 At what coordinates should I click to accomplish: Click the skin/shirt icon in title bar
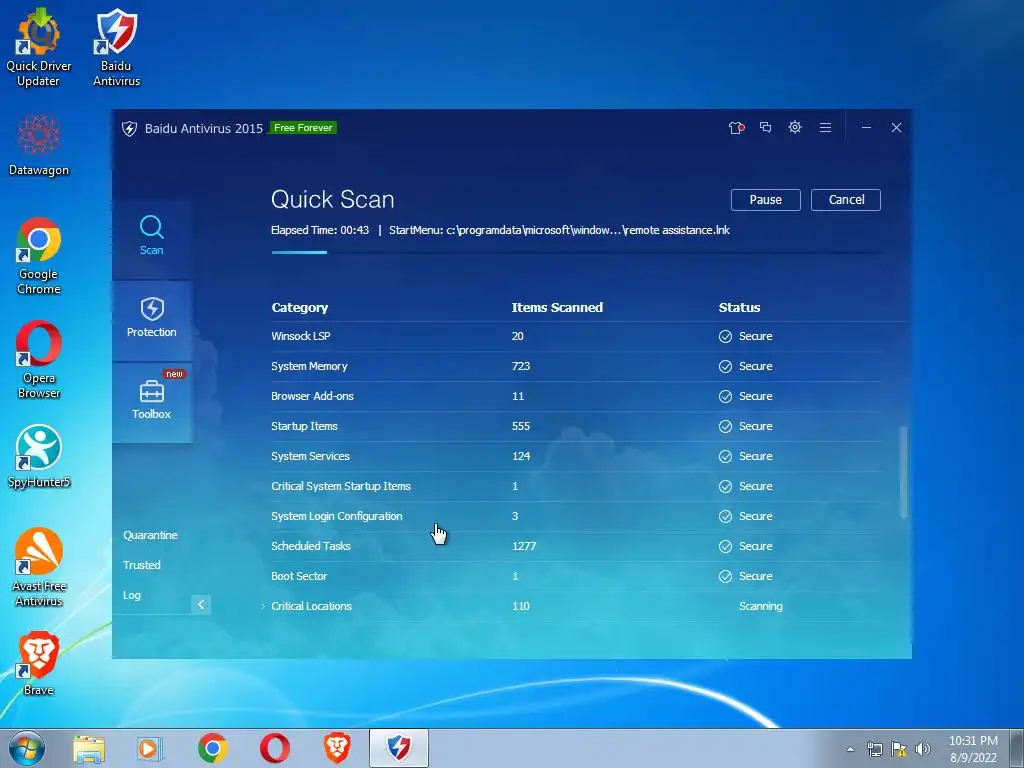736,127
